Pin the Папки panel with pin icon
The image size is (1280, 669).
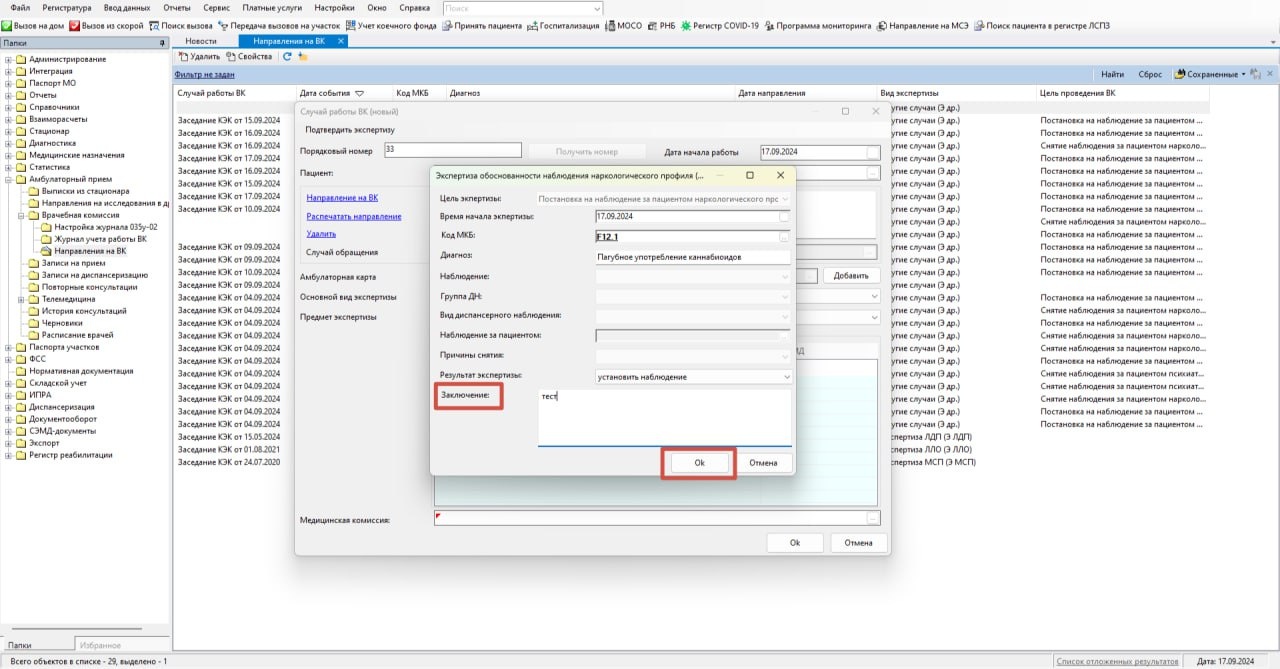coord(162,43)
